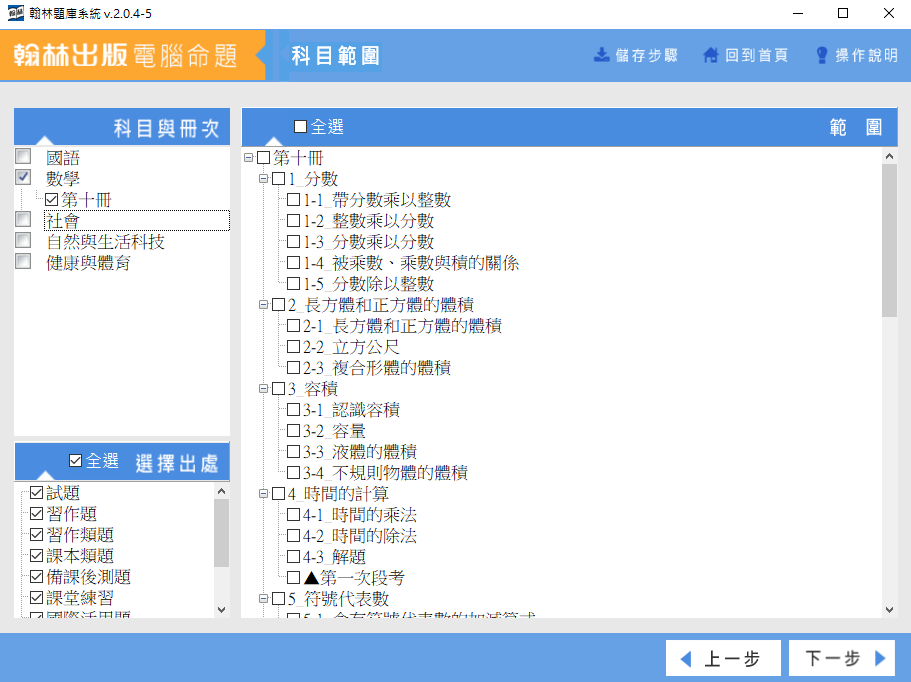Collapse the 第十冊 root tree node
This screenshot has height=682, width=911.
click(x=248, y=158)
